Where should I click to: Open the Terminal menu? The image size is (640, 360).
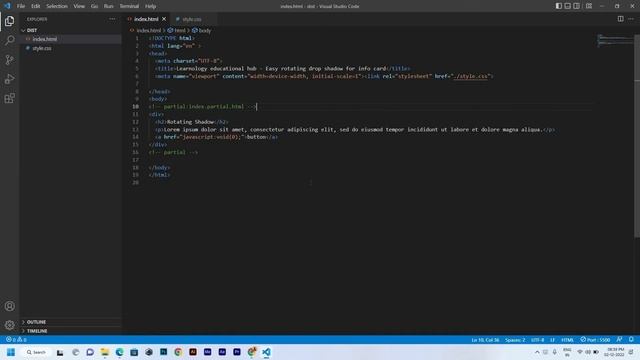(x=129, y=6)
